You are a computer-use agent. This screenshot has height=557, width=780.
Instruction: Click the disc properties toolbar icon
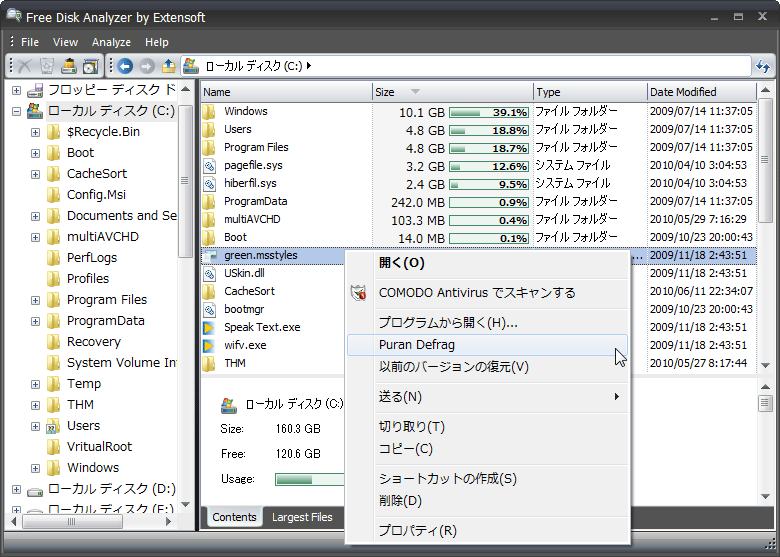click(91, 66)
